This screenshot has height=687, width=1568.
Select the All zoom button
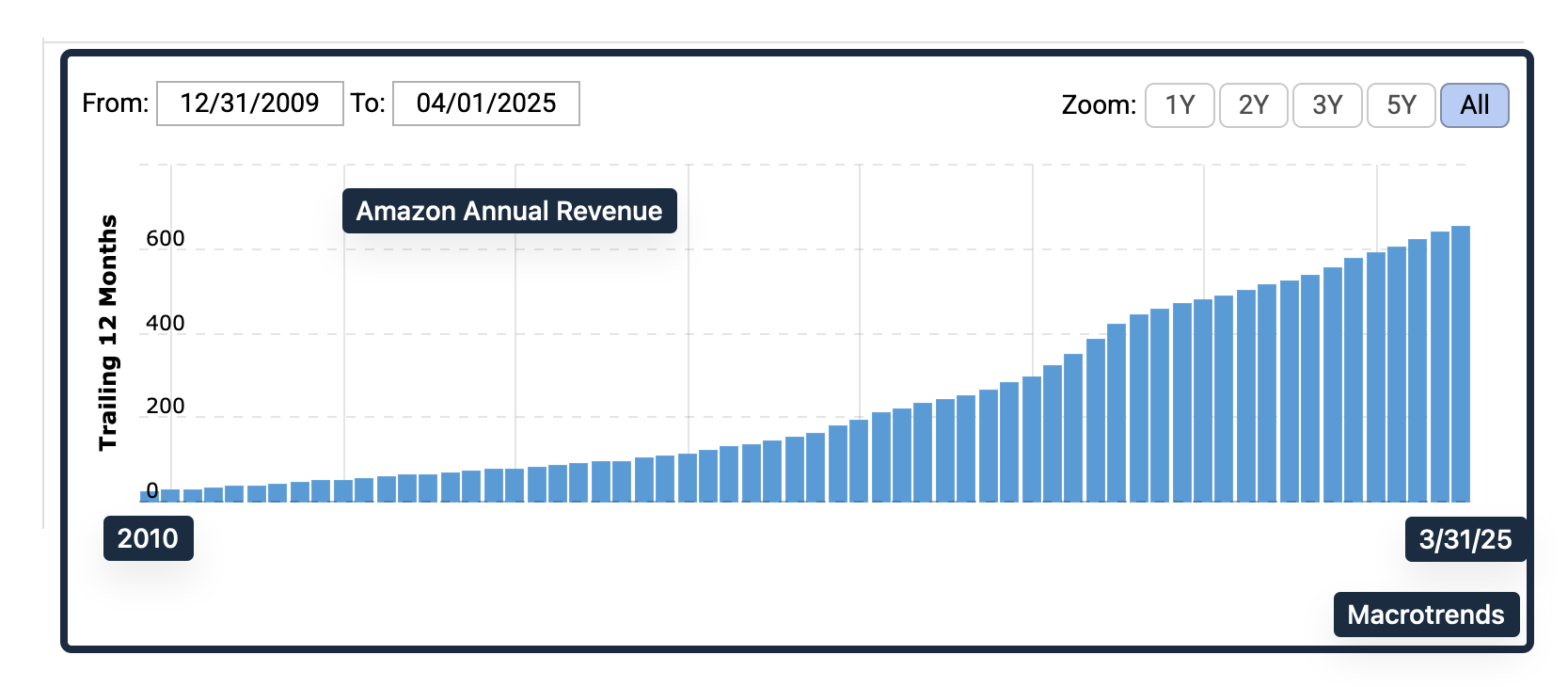pyautogui.click(x=1475, y=104)
